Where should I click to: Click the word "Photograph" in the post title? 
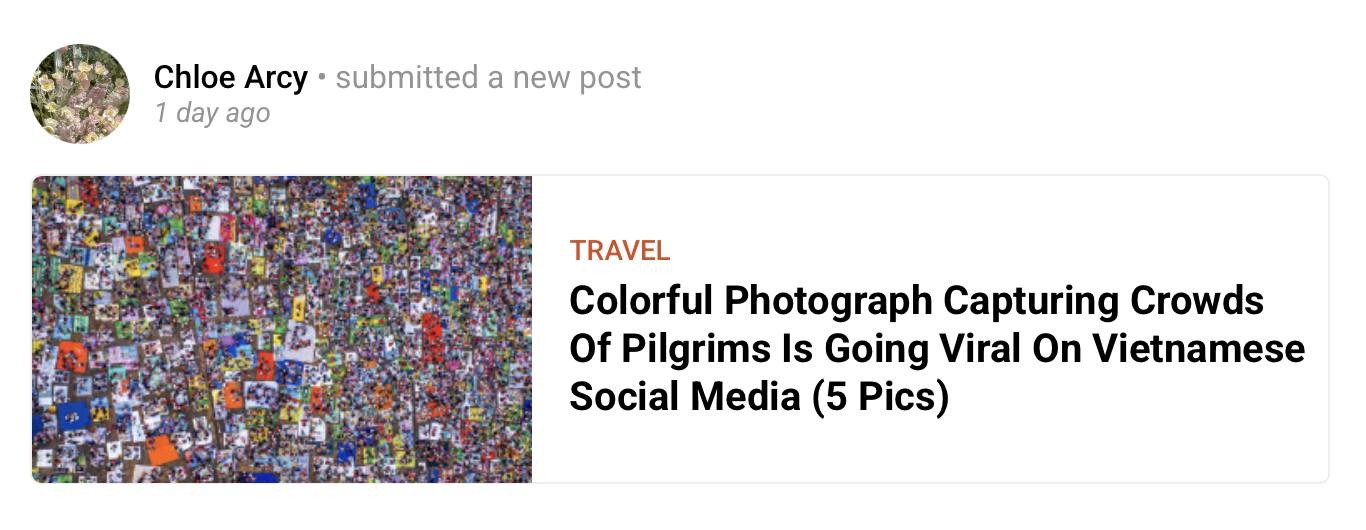tap(828, 300)
